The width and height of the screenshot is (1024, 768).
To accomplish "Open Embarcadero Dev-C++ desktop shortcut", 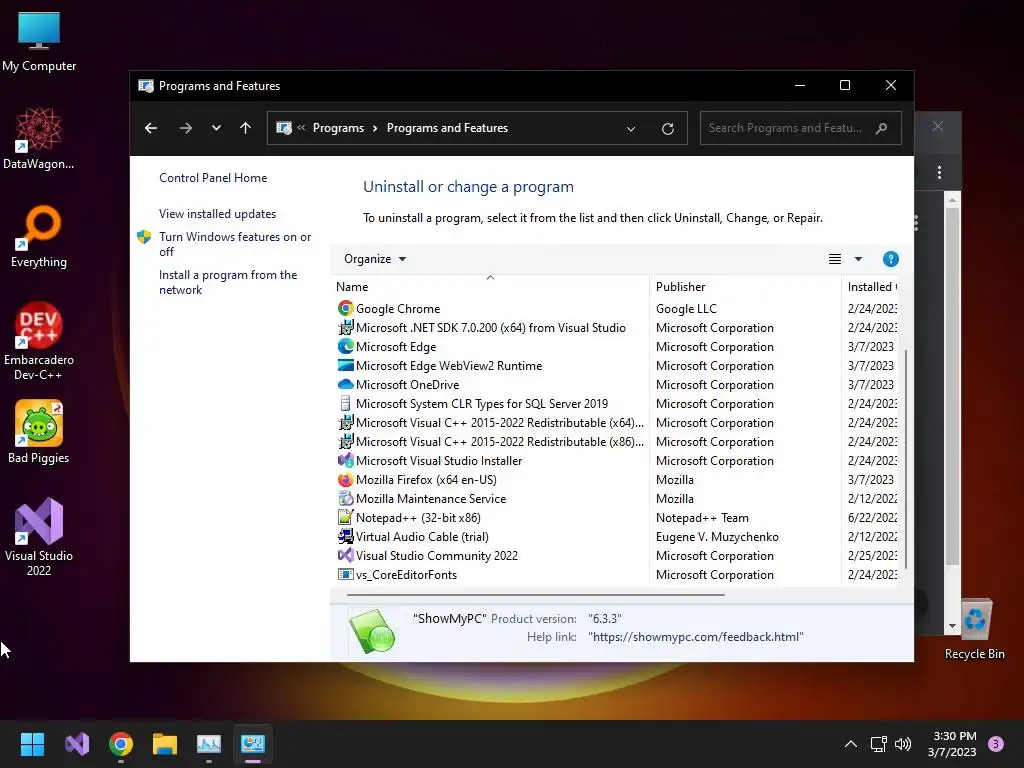I will tap(39, 341).
